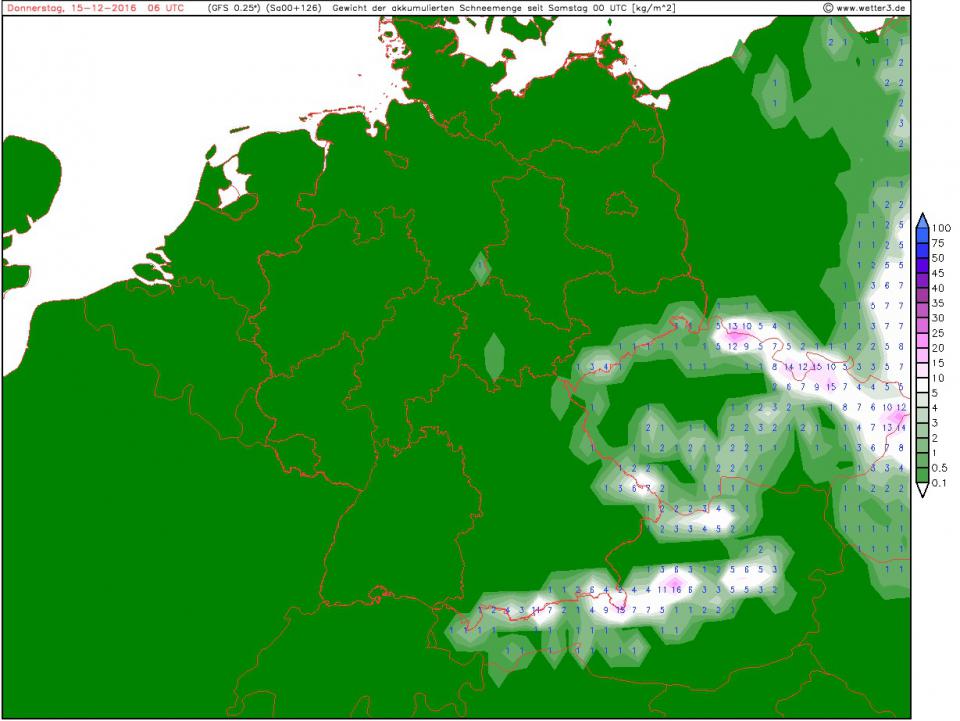Screen dimensions: 960x721
Task: Click the top arrow of the color scale
Action: click(921, 219)
